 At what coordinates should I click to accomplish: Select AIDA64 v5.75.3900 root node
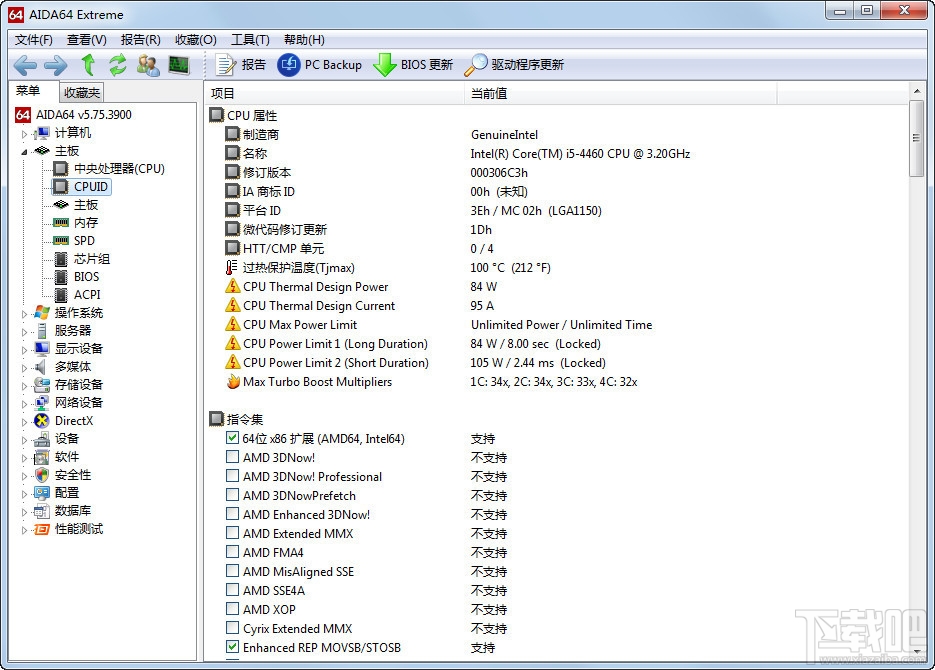tap(73, 114)
